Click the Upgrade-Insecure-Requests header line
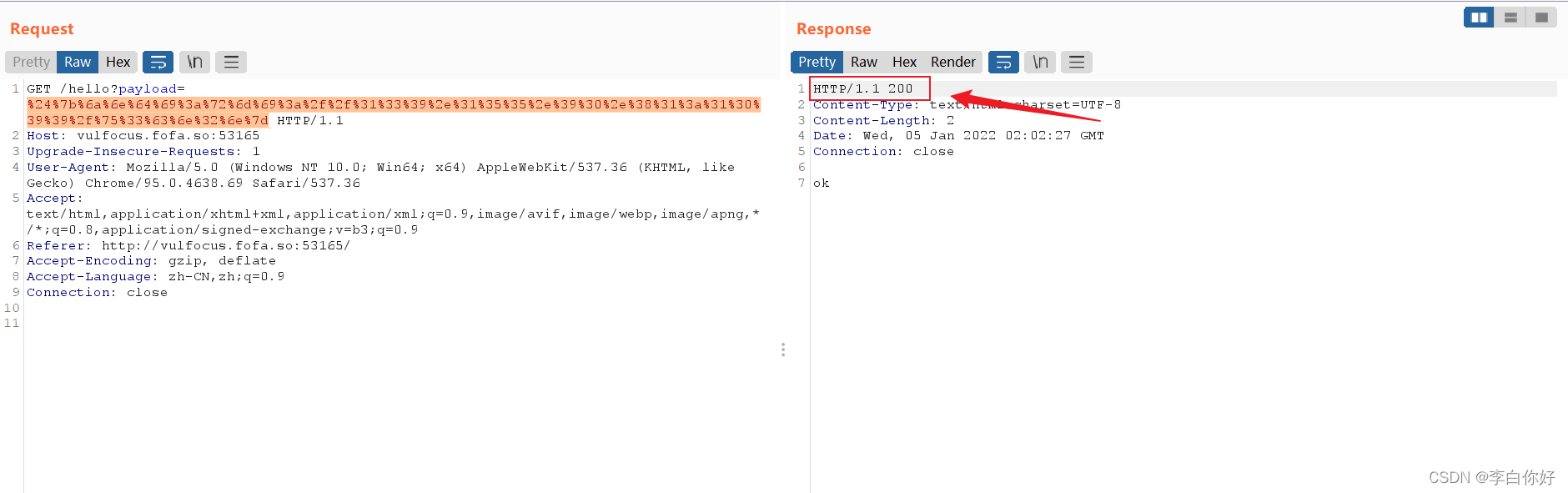Image resolution: width=1568 pixels, height=493 pixels. tap(143, 151)
